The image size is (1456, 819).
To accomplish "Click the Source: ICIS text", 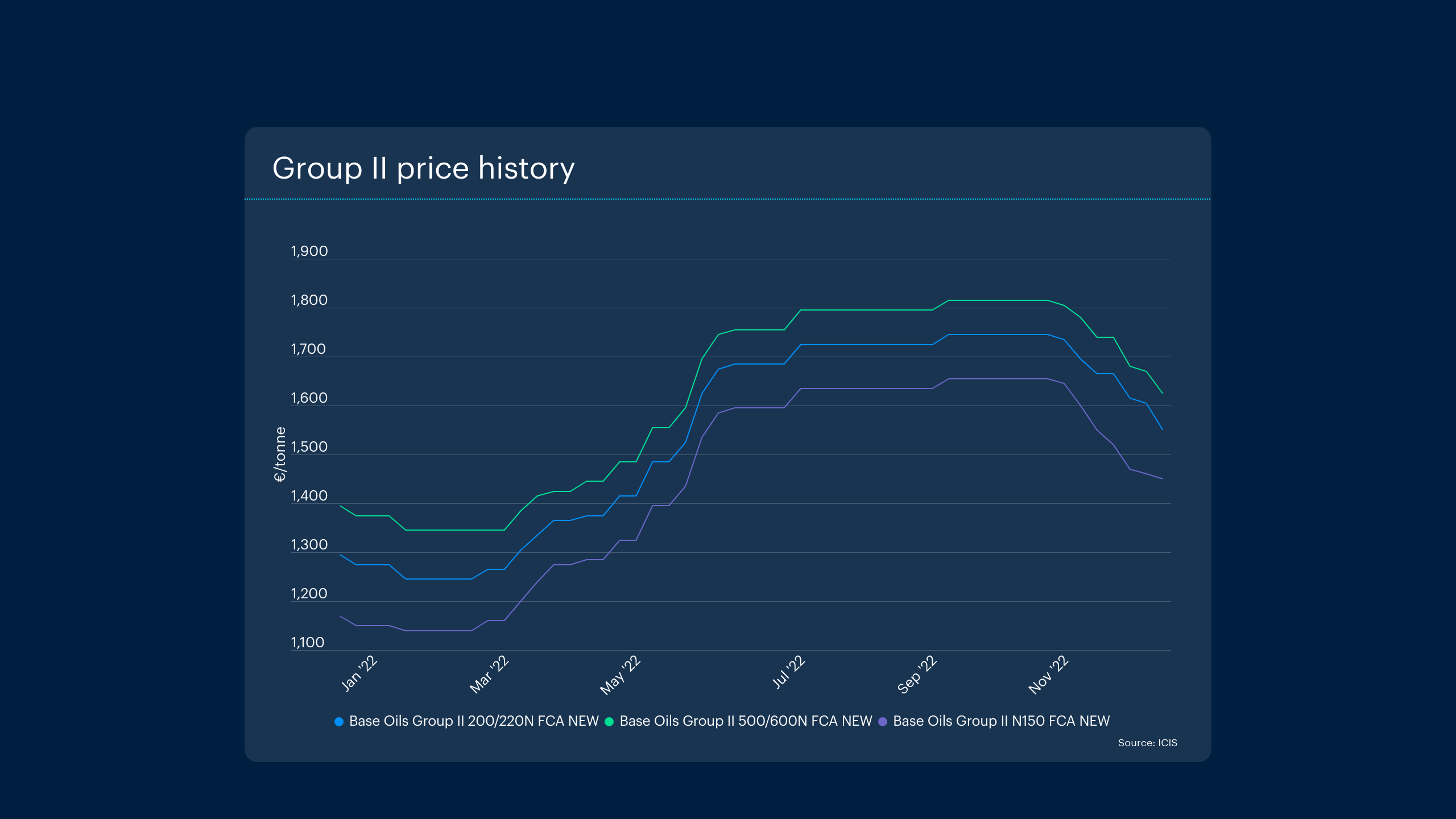I will coord(1147,743).
